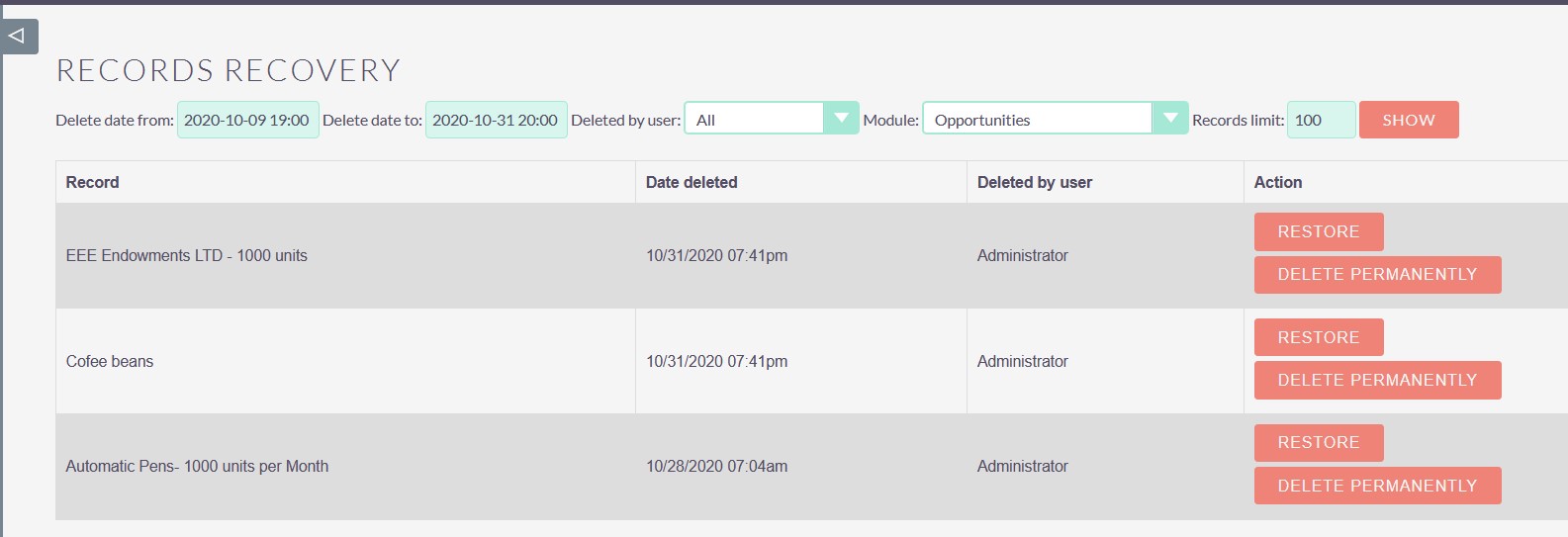This screenshot has width=1568, height=537.
Task: Click the SHOW button
Action: [1409, 120]
